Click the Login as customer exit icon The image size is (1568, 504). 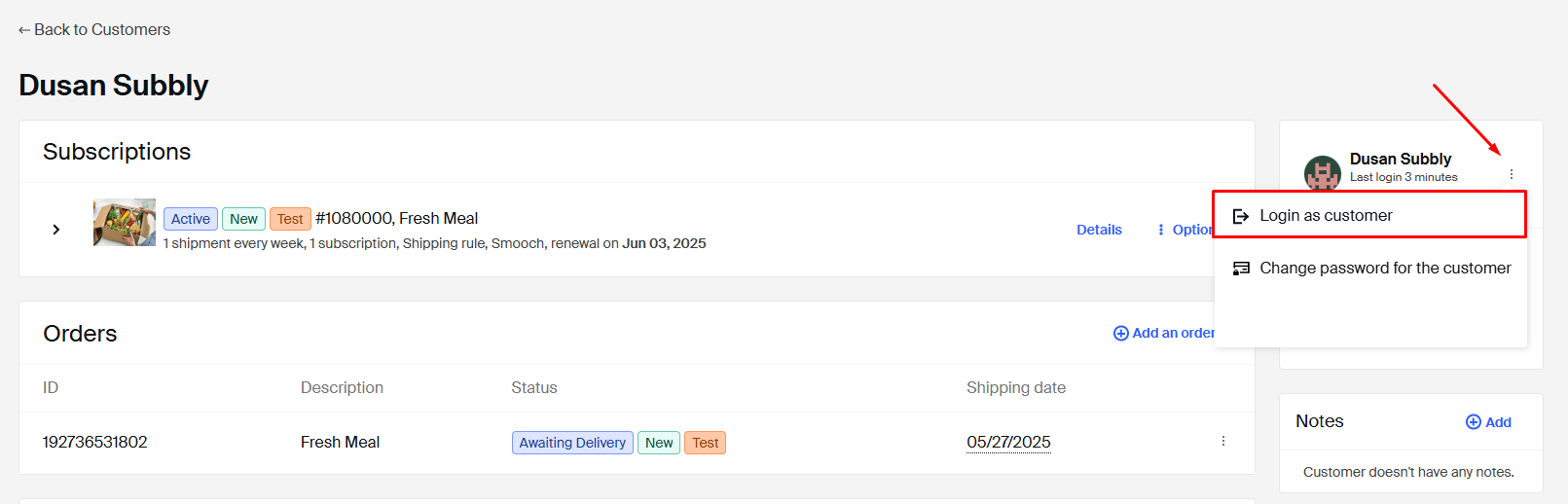(1241, 216)
